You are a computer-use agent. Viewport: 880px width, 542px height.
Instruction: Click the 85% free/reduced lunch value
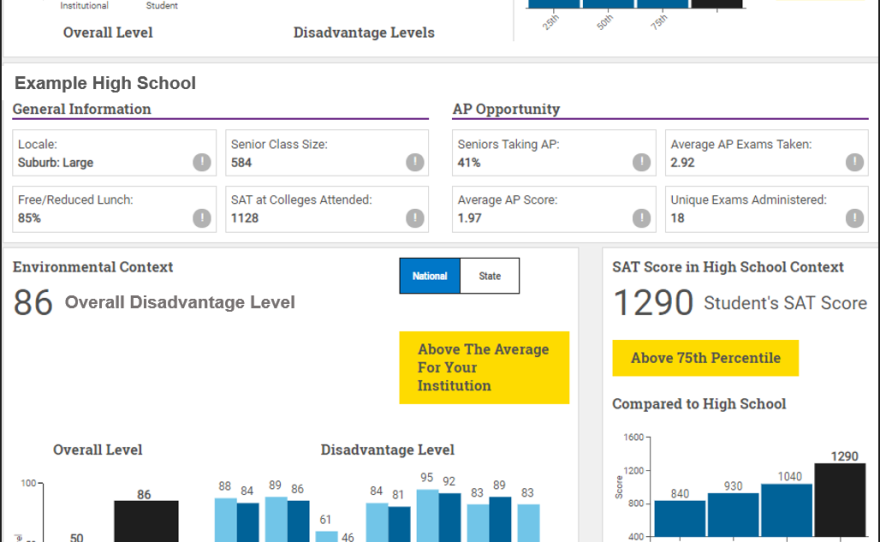[x=29, y=218]
